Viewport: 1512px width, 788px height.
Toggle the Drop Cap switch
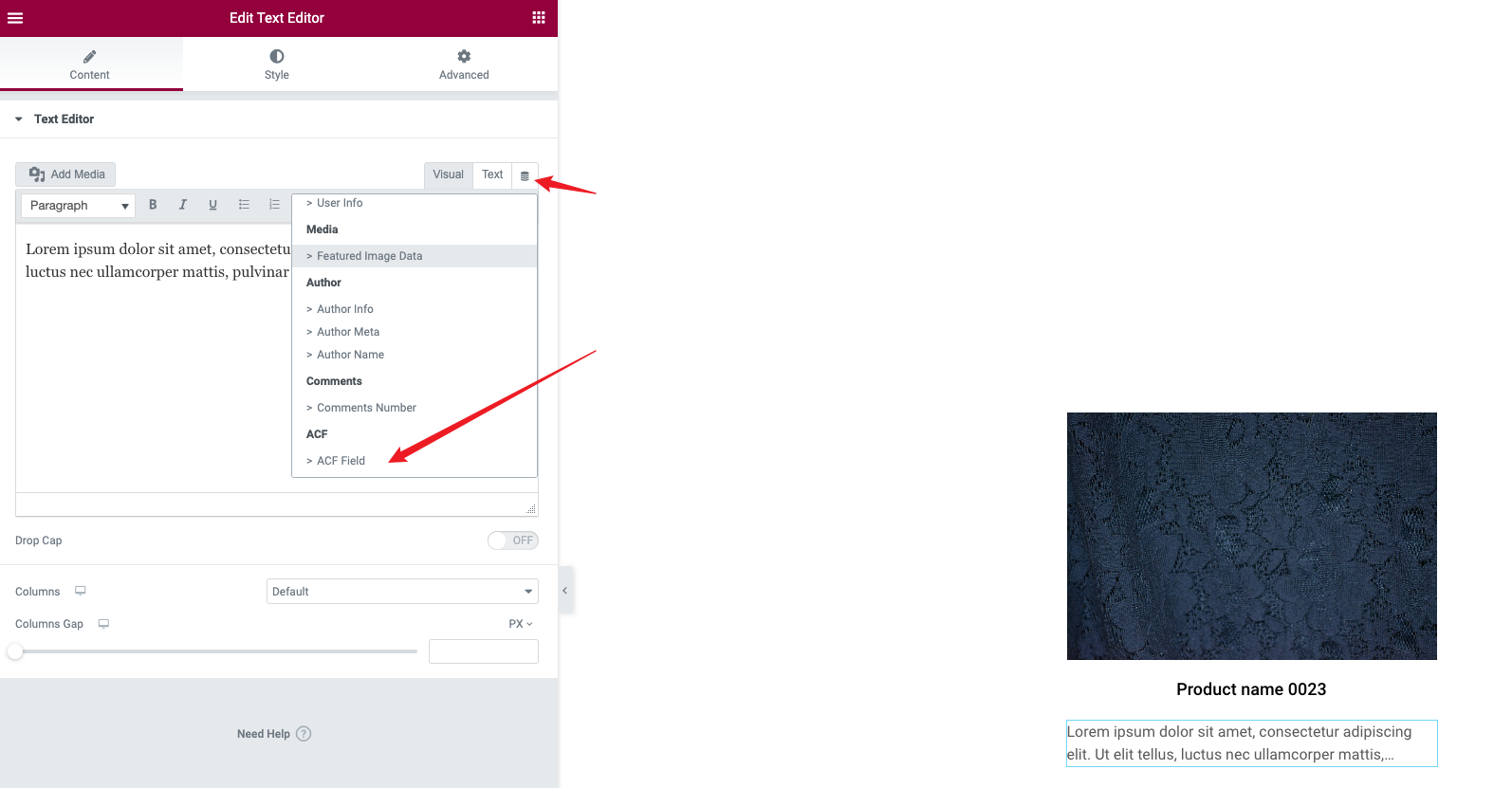point(513,541)
